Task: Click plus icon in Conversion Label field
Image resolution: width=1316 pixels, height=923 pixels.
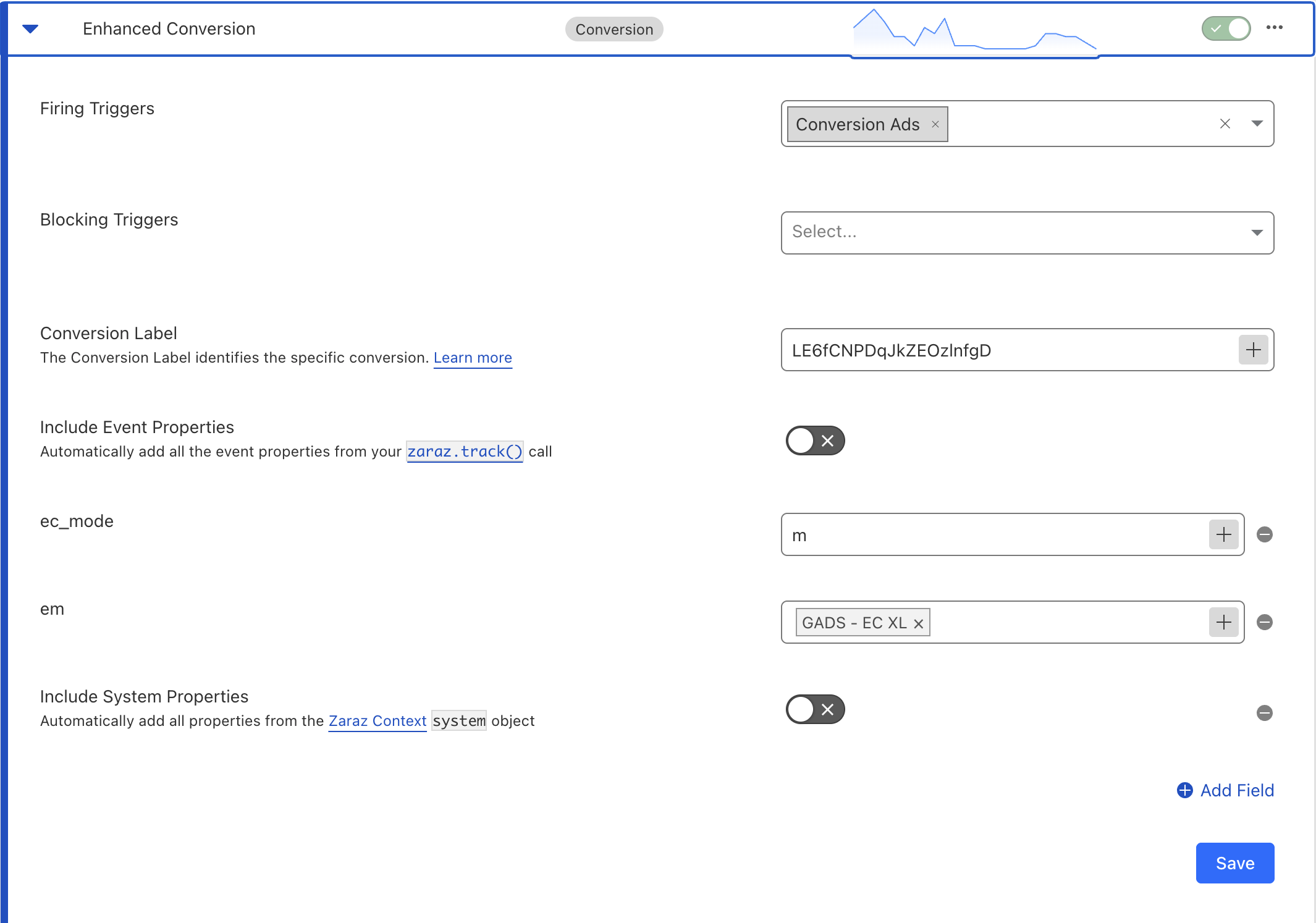Action: (x=1253, y=350)
